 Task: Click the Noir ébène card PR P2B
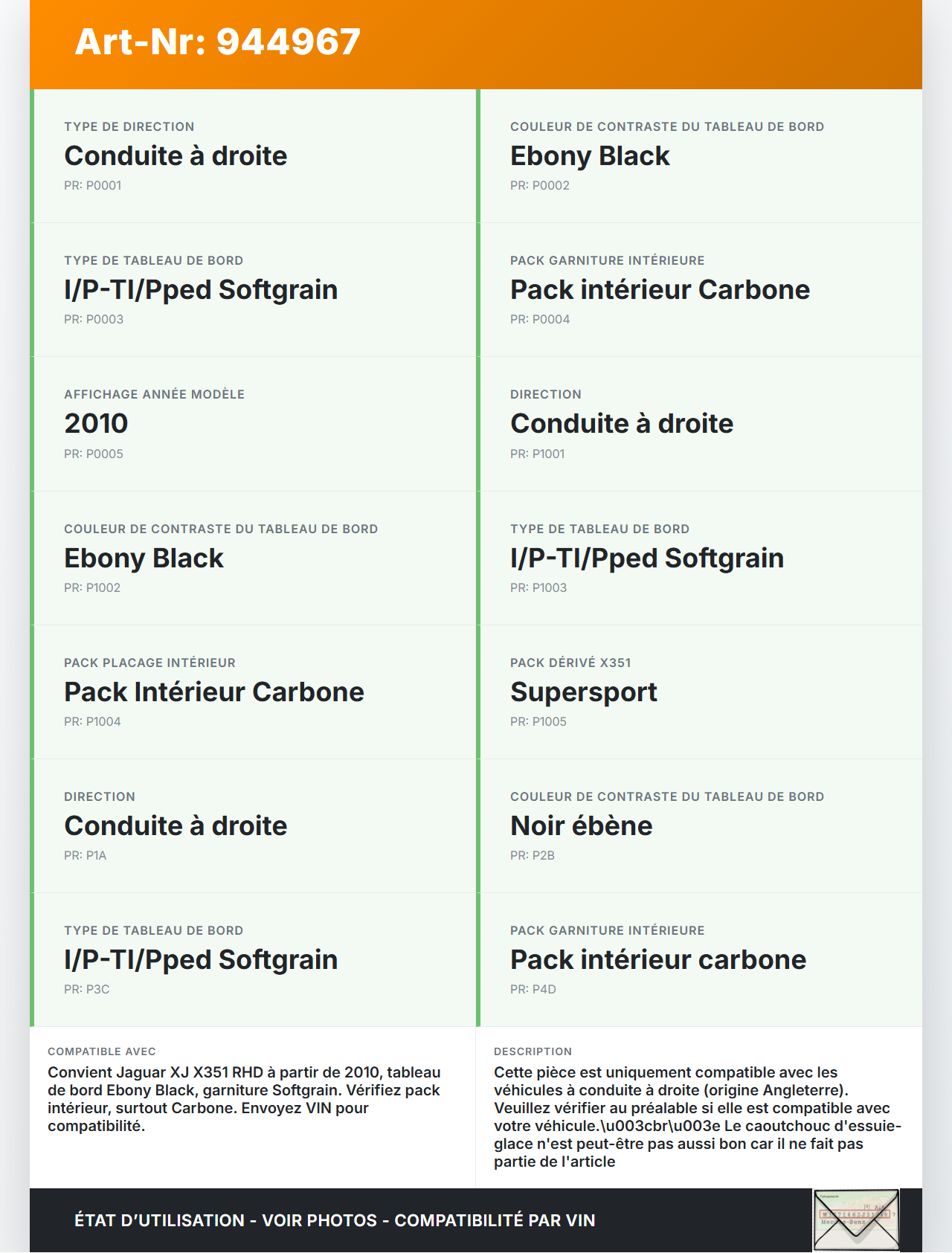click(x=699, y=826)
